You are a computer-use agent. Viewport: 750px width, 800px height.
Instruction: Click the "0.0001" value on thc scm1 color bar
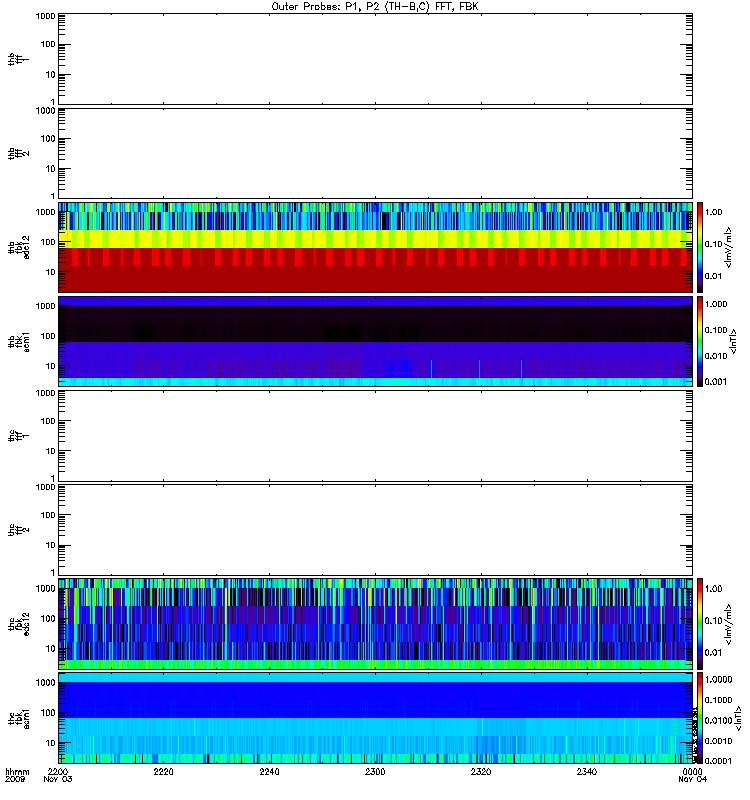[x=718, y=761]
